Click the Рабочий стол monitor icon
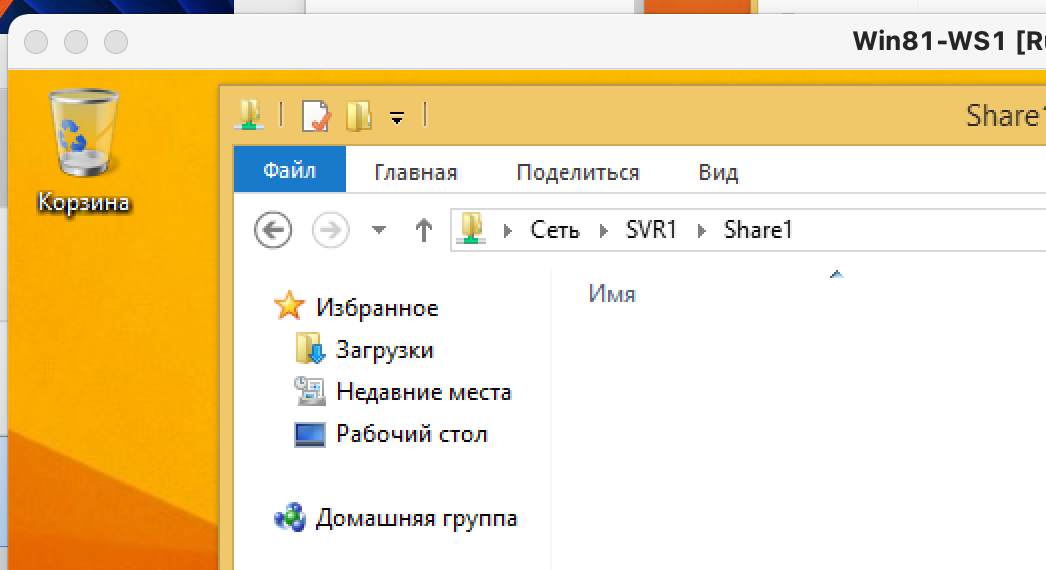Screen dimensions: 1046x570 point(310,435)
